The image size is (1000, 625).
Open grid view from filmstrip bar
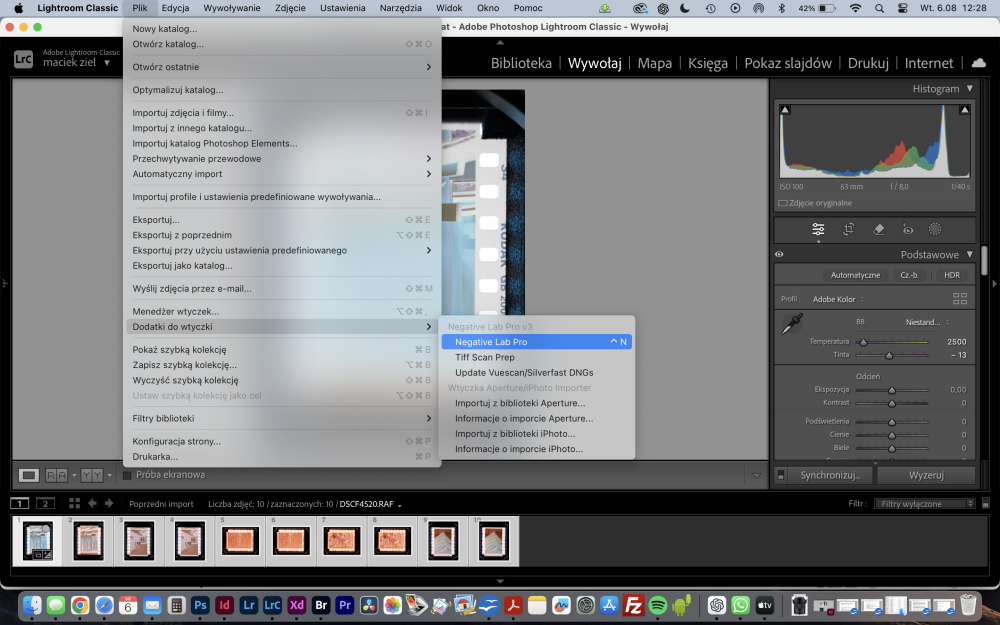click(74, 503)
